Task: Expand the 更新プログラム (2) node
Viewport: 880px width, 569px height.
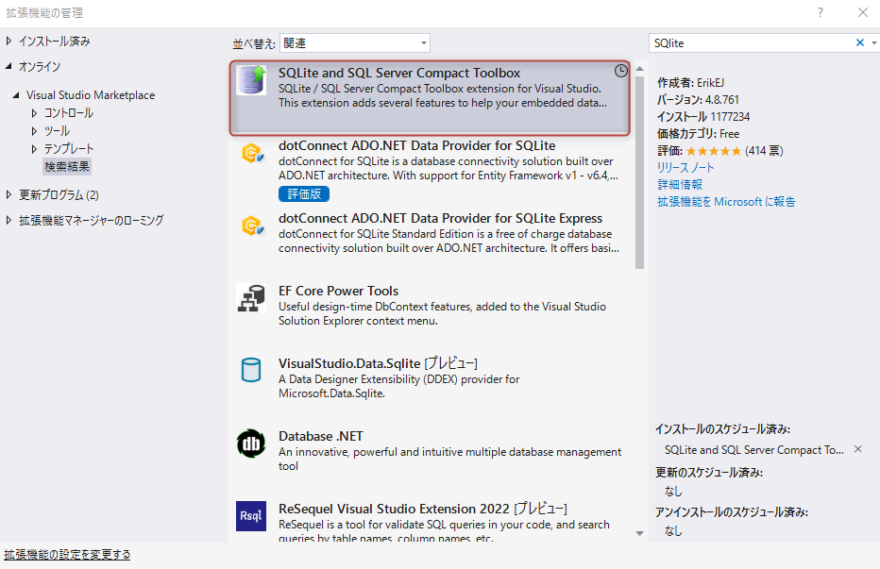Action: click(8, 195)
